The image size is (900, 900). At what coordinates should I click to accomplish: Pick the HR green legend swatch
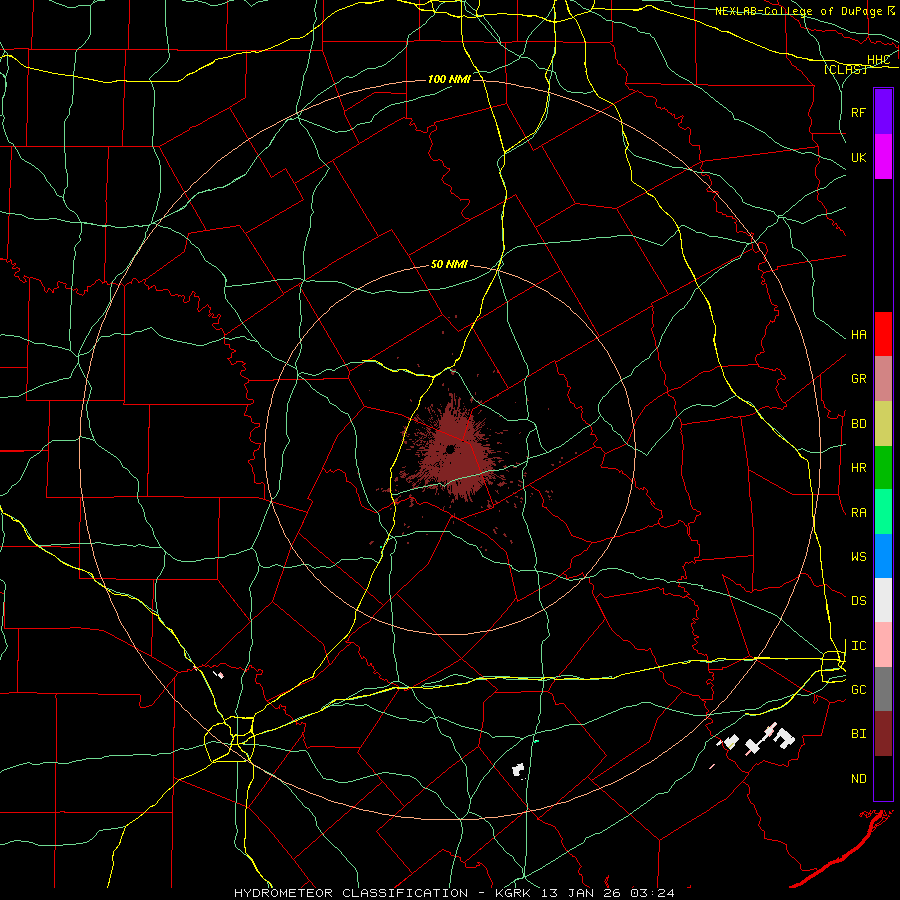coord(883,468)
